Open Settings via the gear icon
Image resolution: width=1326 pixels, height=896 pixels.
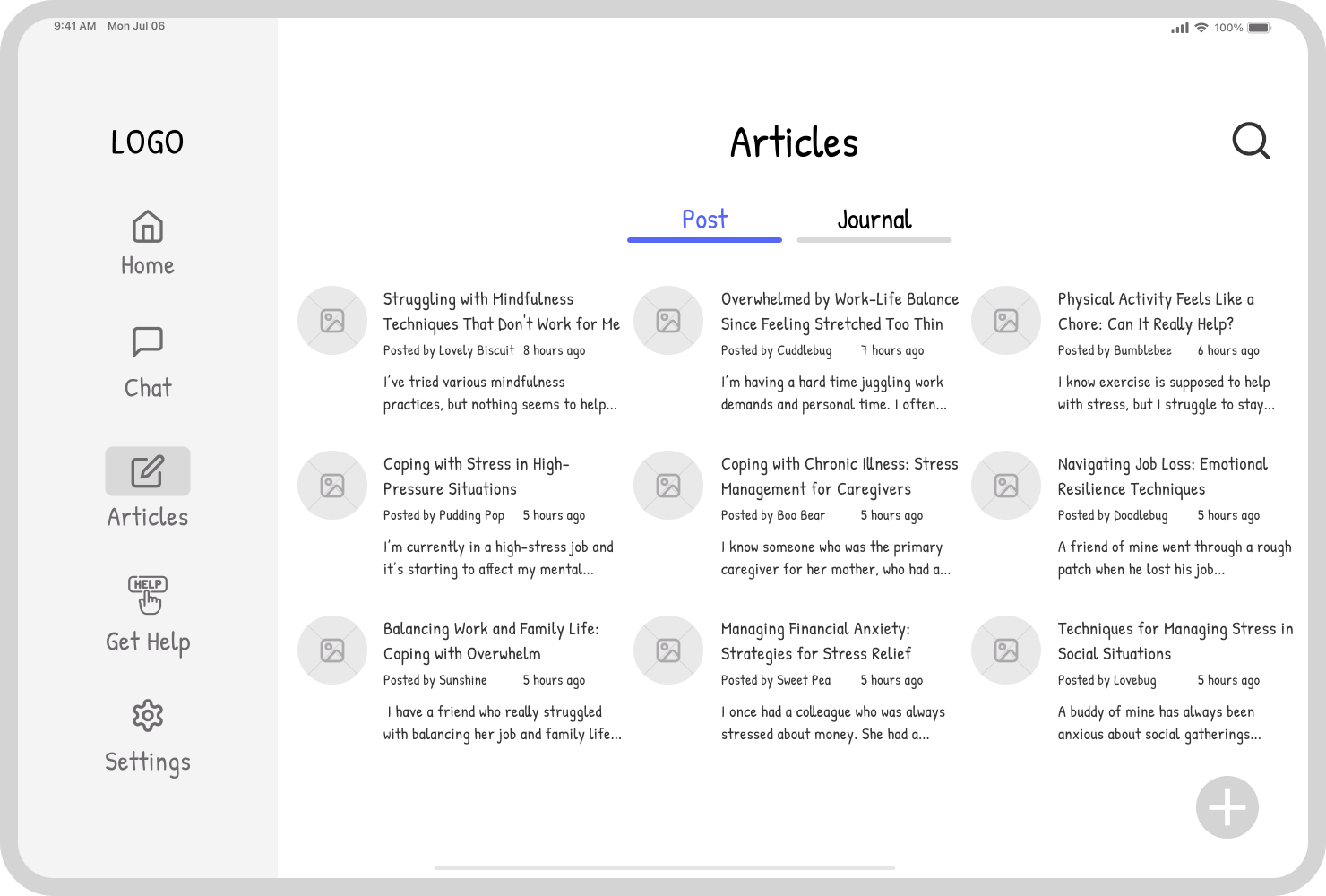click(147, 715)
